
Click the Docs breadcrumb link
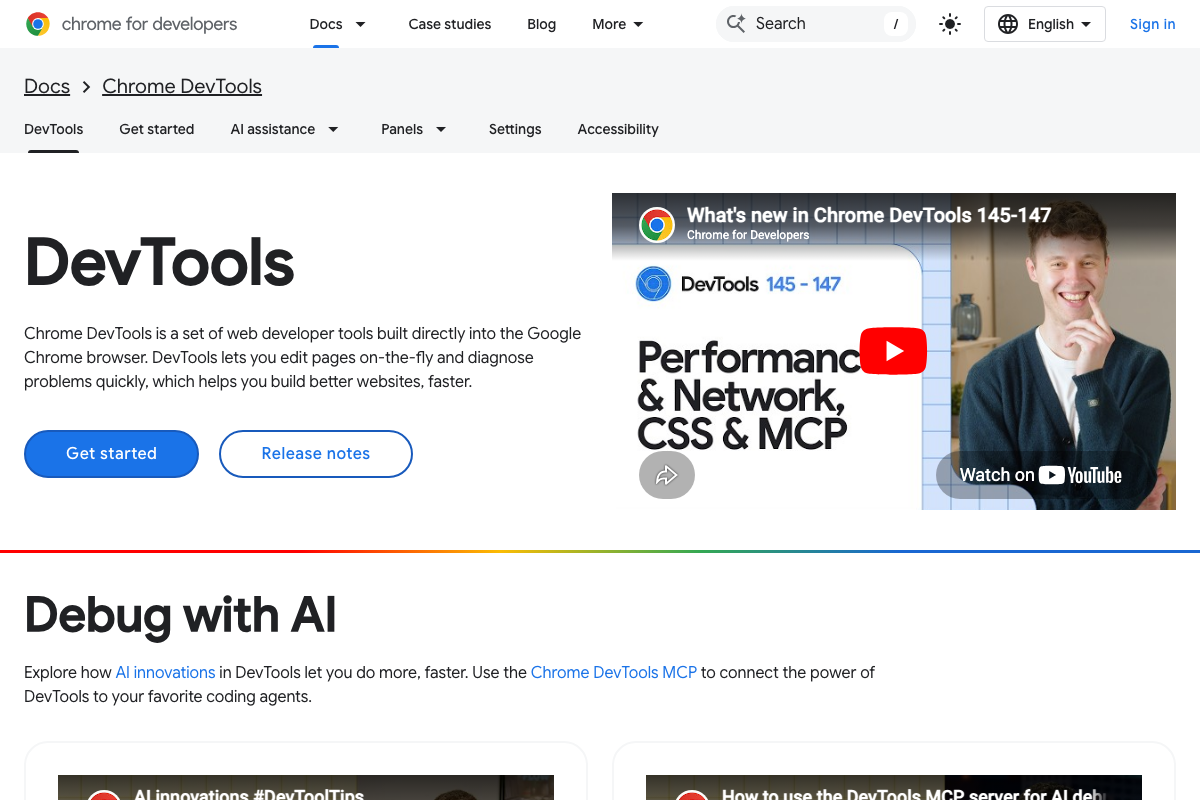coord(47,86)
